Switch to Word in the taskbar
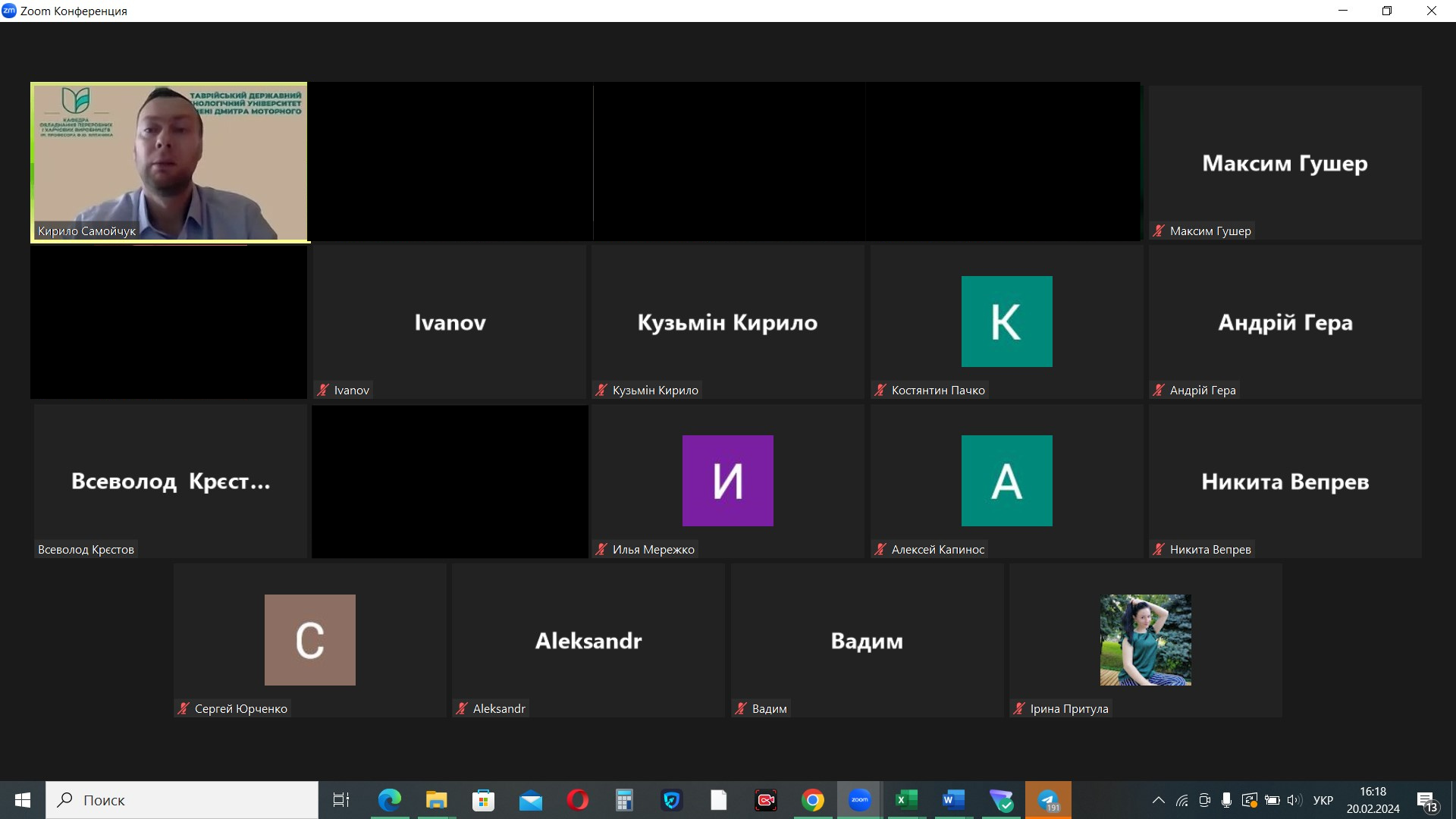 [x=953, y=800]
